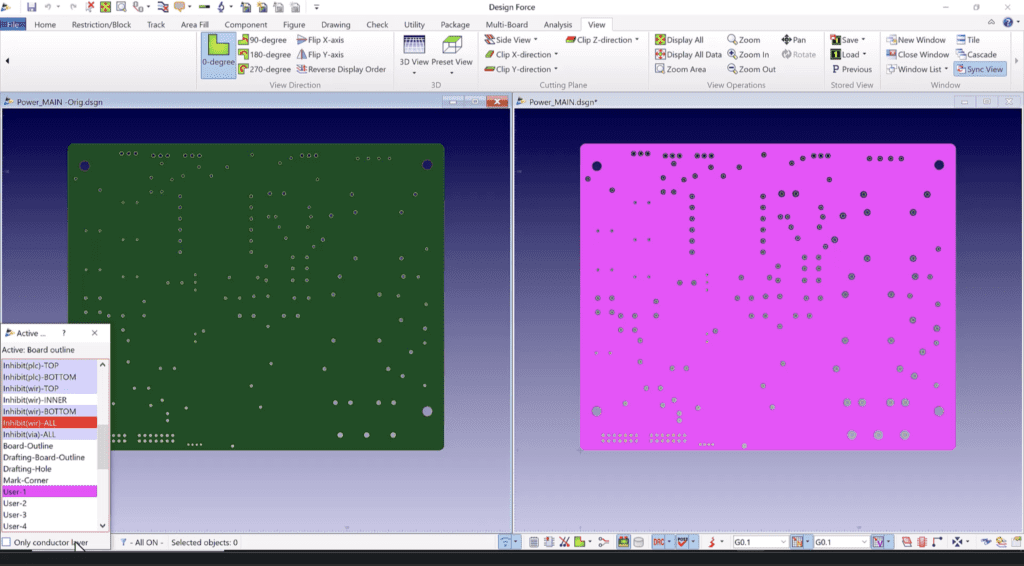Open a New Window

(x=916, y=40)
